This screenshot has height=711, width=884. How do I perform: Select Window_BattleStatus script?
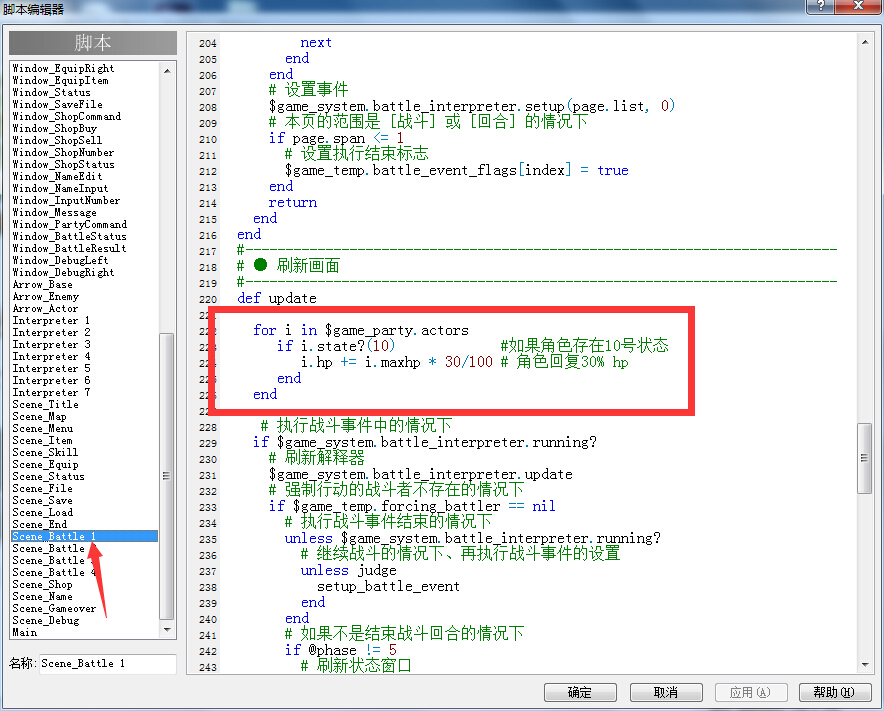[69, 236]
